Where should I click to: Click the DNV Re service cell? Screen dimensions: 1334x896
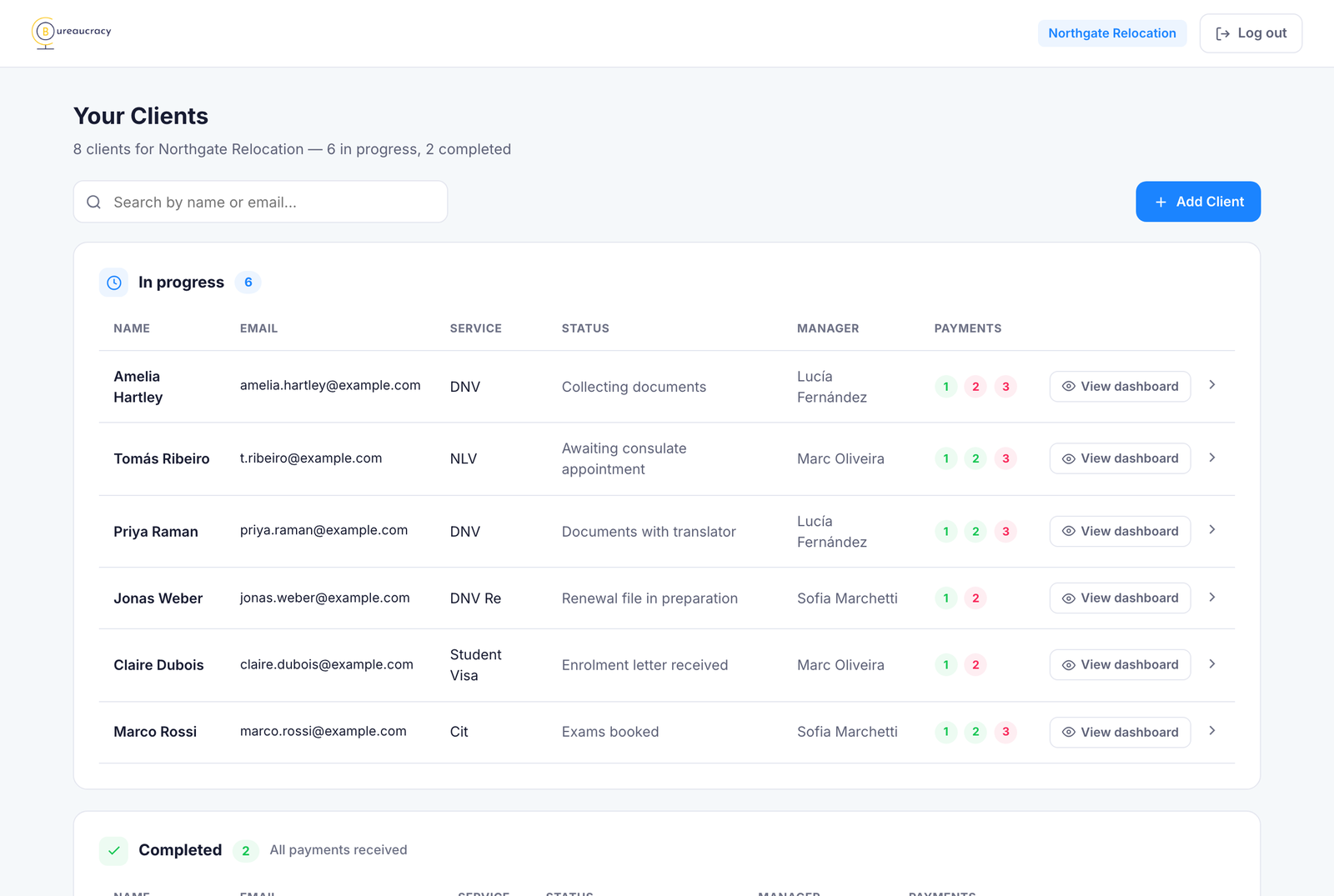476,598
